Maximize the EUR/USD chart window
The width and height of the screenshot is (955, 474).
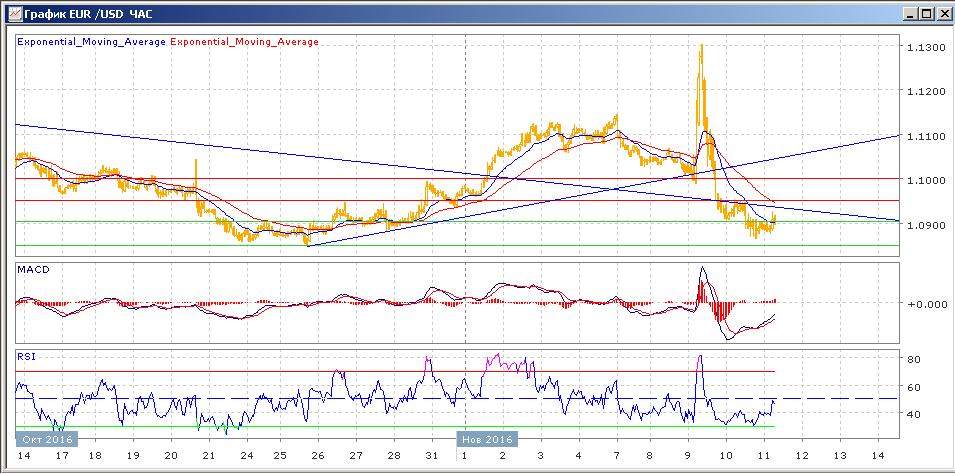tap(926, 13)
